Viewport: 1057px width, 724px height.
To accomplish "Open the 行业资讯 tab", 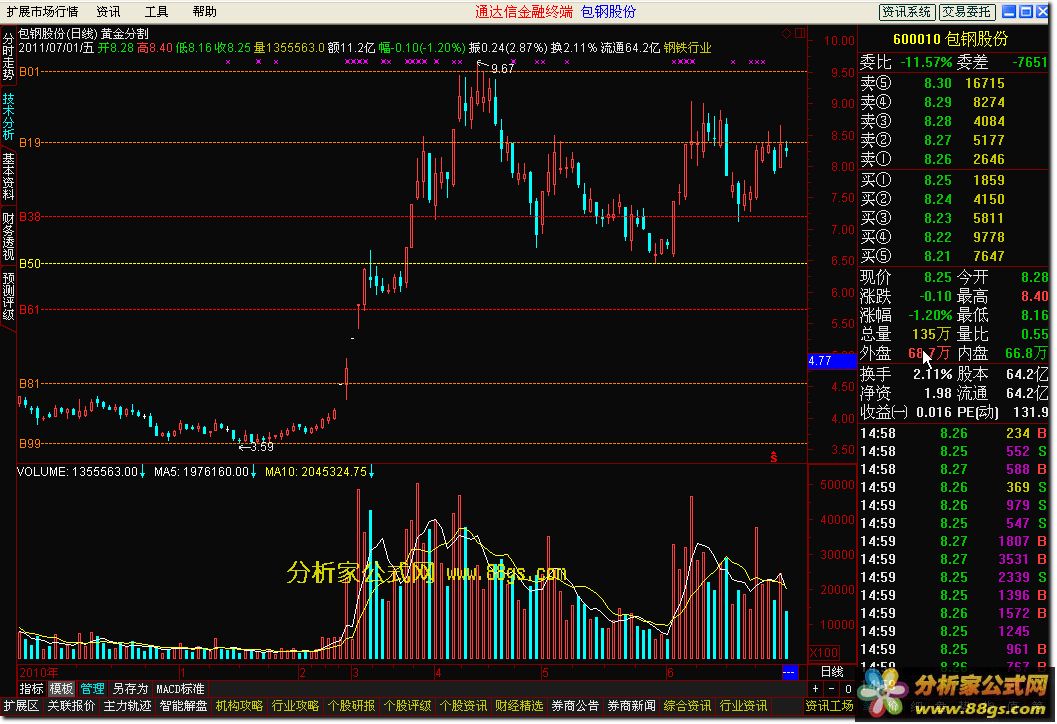I will 743,706.
